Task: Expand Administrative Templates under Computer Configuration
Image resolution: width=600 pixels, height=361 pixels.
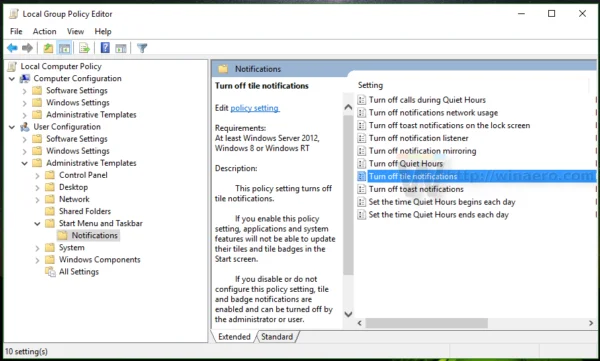Action: point(24,115)
